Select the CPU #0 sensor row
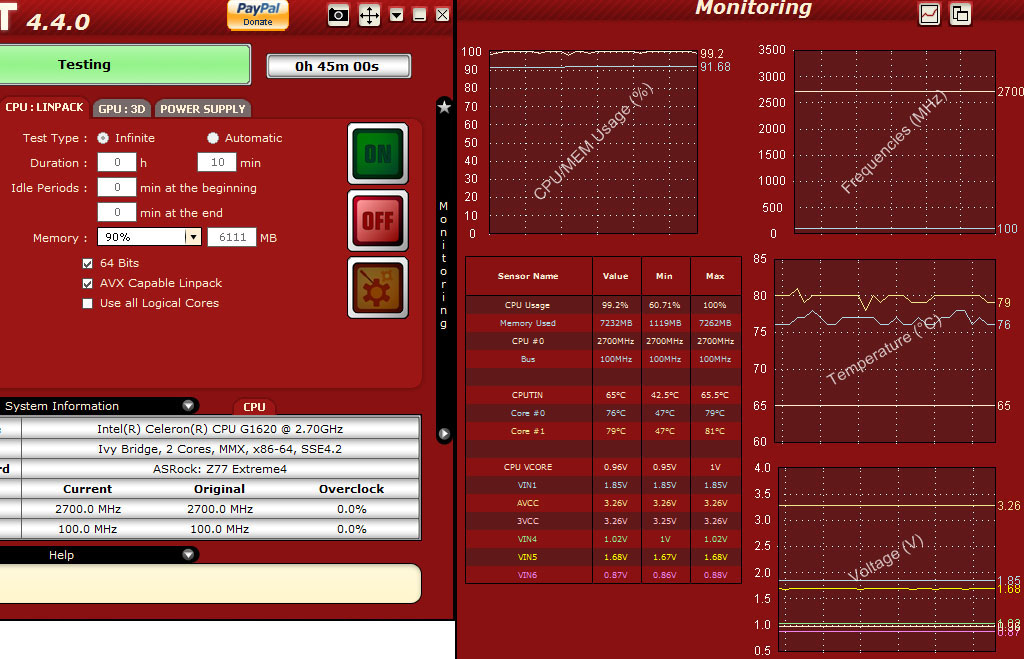Viewport: 1024px width, 659px height. (x=603, y=341)
